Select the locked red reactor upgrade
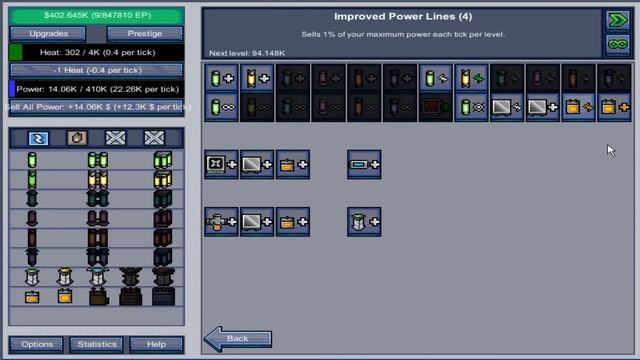This screenshot has height=360, width=640. click(436, 107)
